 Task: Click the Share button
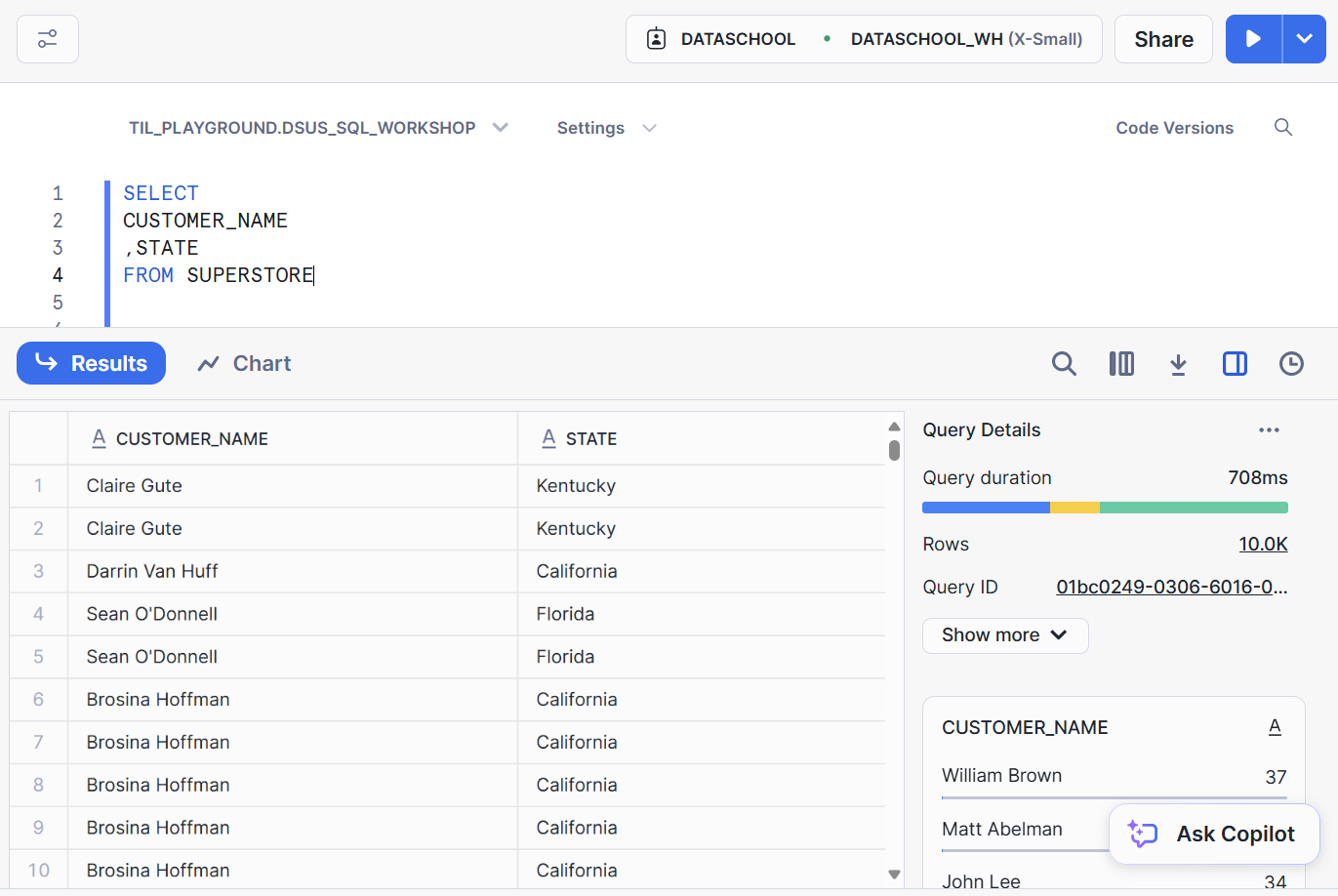coord(1163,39)
